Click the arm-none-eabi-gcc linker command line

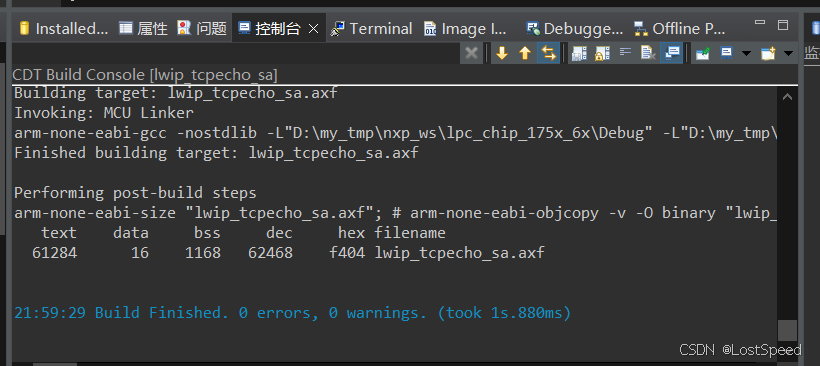[x=395, y=133]
